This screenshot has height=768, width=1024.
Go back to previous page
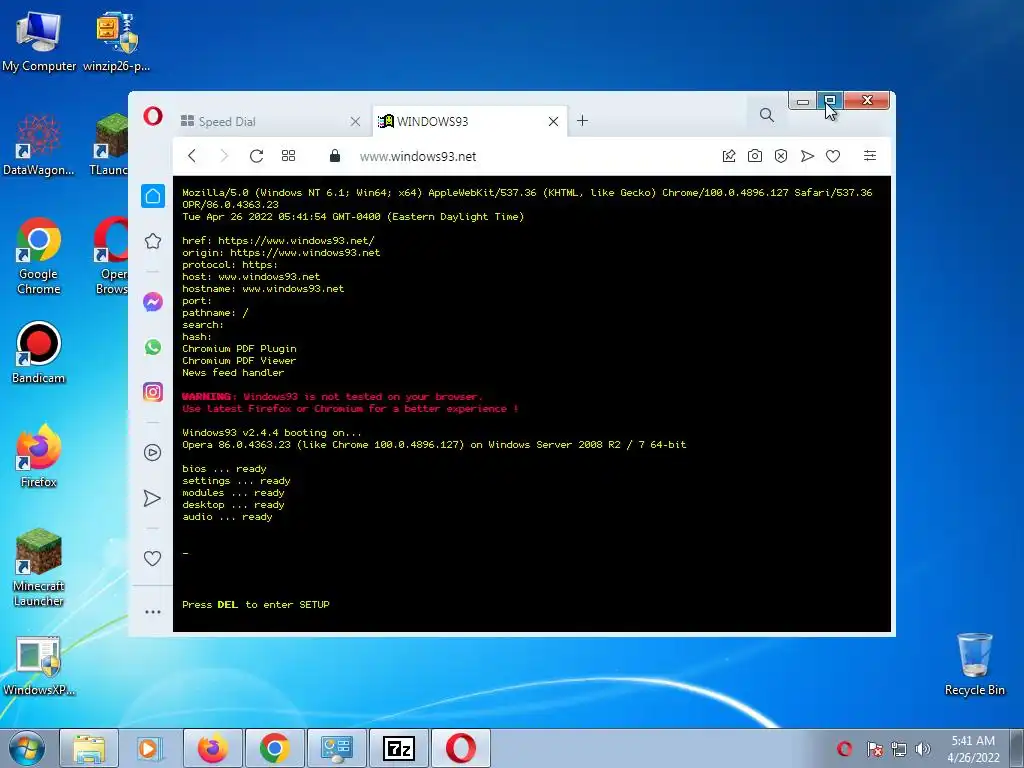tap(192, 156)
